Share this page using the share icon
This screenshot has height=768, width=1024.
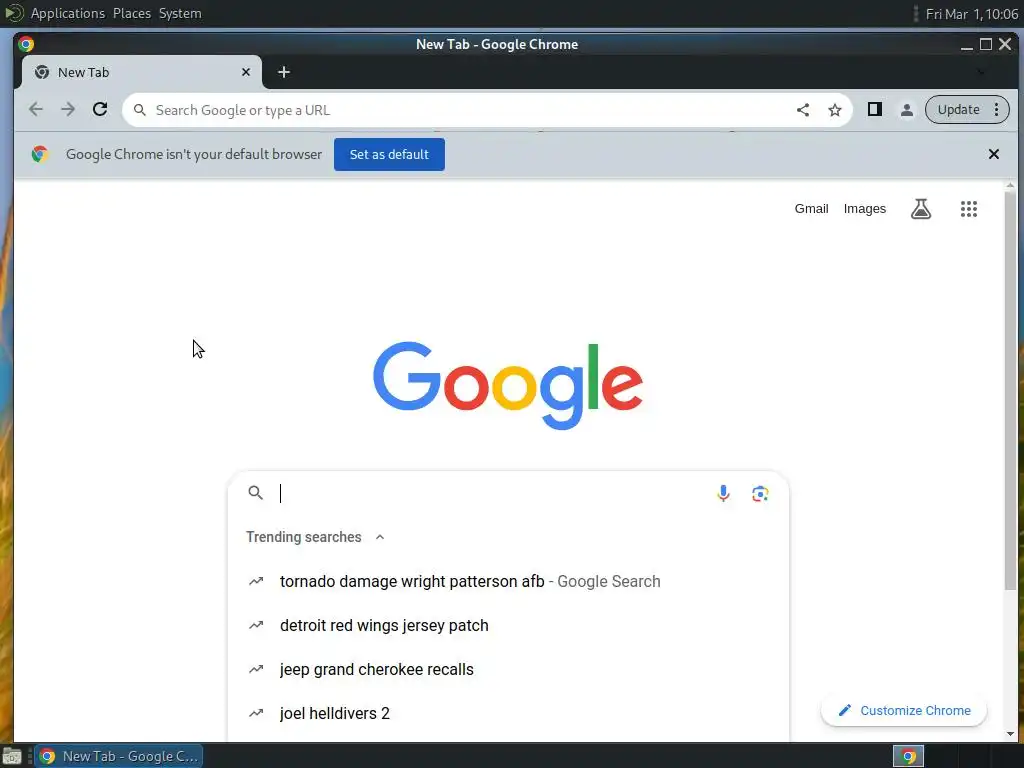[803, 110]
